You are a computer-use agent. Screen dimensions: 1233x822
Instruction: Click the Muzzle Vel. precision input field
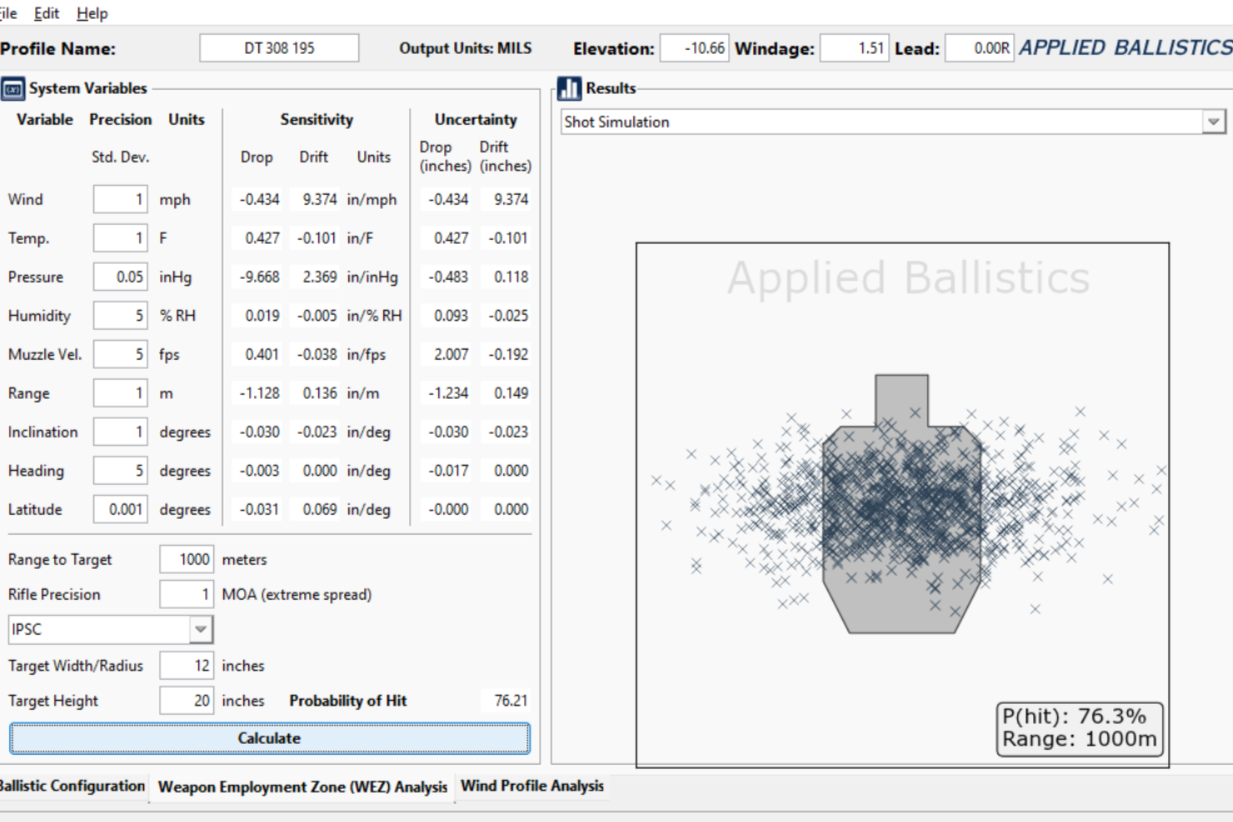pyautogui.click(x=121, y=354)
